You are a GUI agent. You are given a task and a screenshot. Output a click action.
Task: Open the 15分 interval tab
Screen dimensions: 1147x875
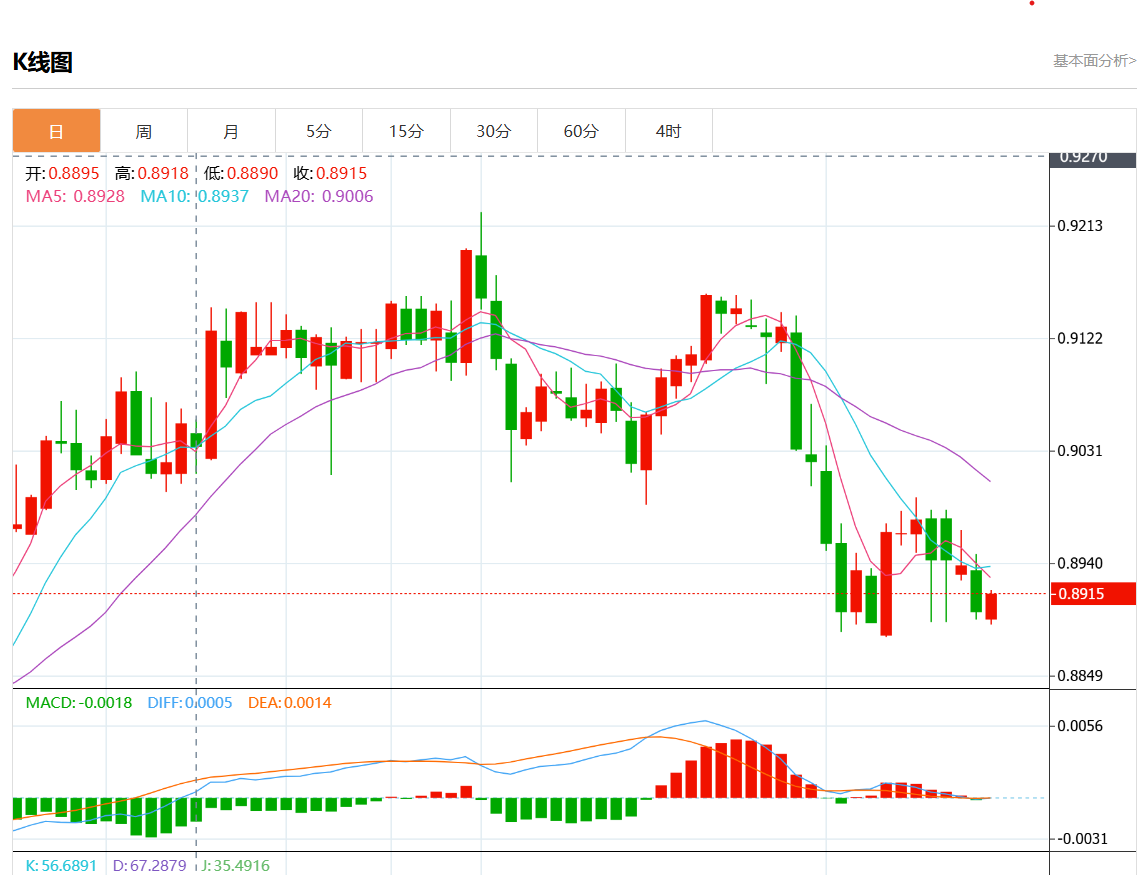click(407, 131)
